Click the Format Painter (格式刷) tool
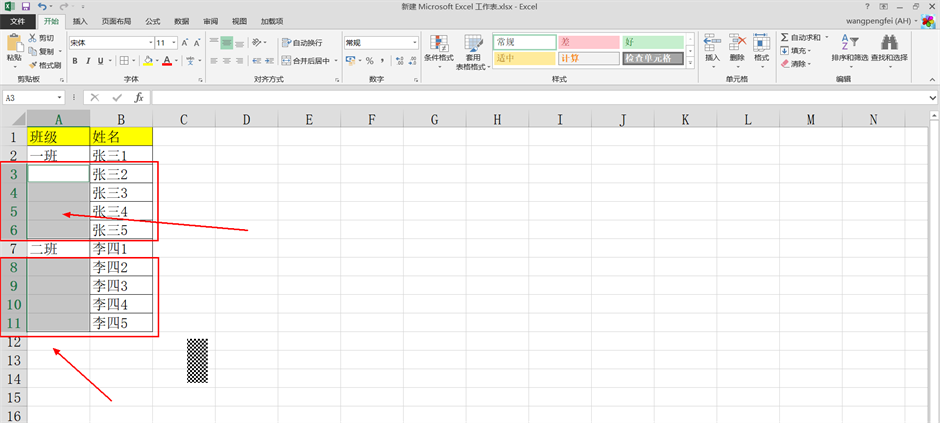 [45, 65]
